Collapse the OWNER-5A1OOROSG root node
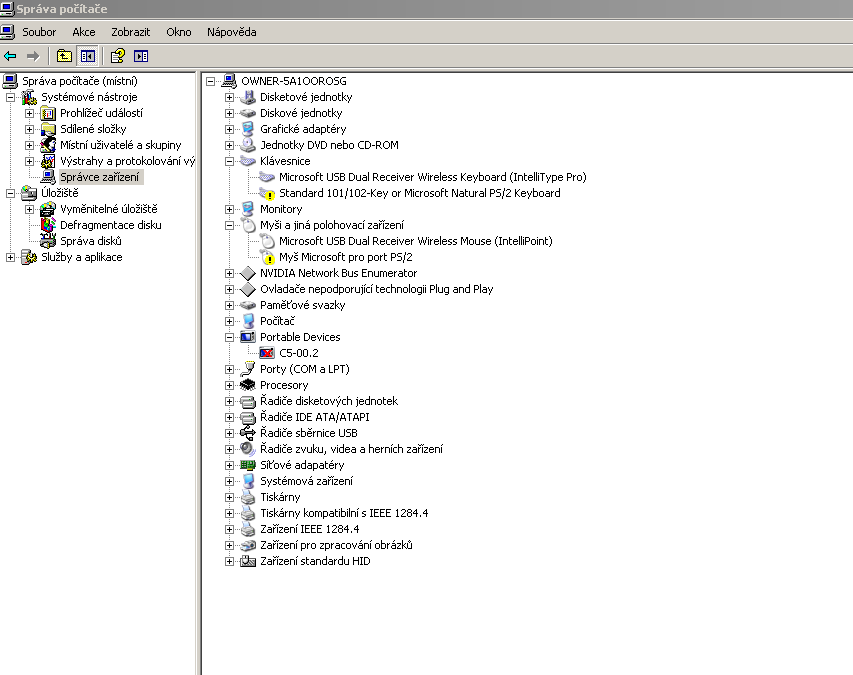 (211, 82)
